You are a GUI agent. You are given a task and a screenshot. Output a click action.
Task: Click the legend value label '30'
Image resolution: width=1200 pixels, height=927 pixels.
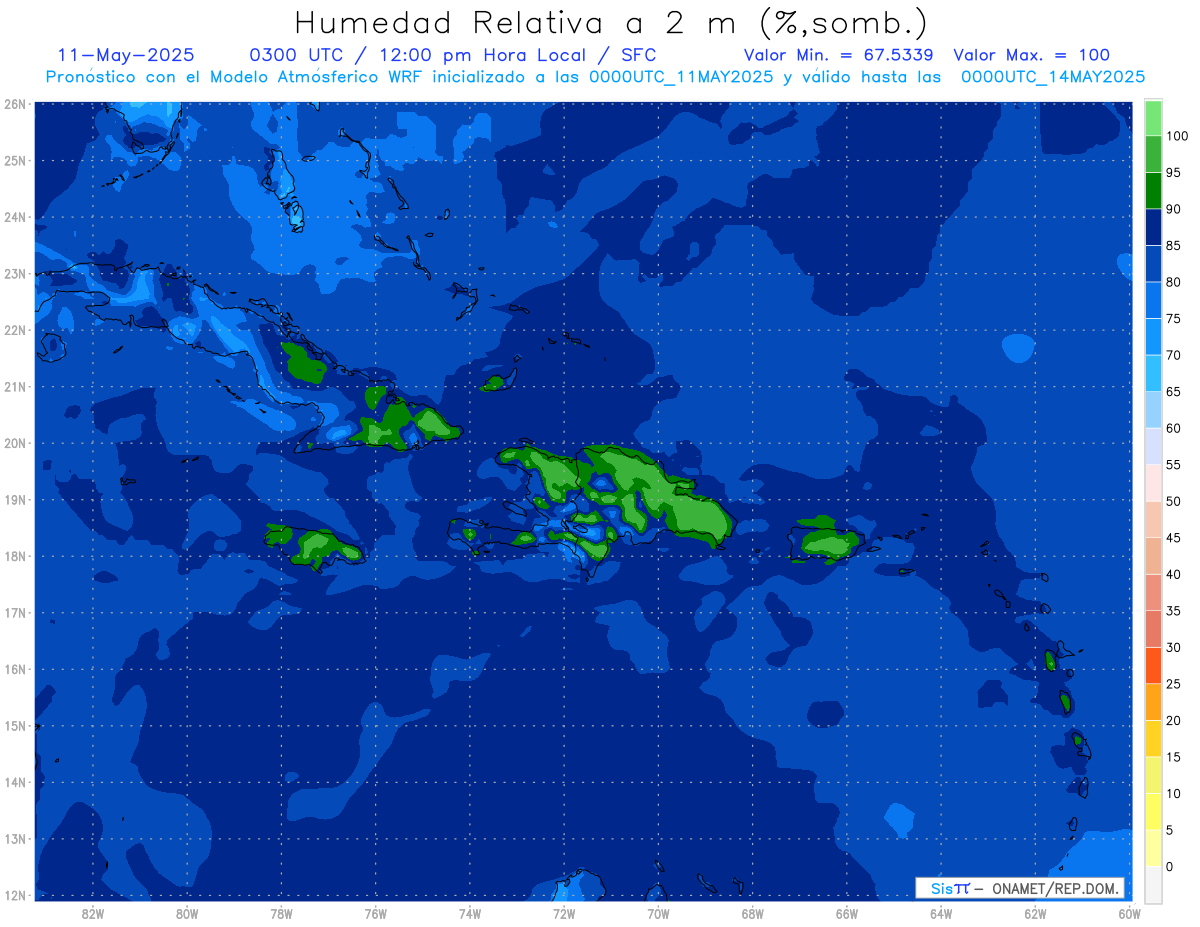[x=1173, y=647]
